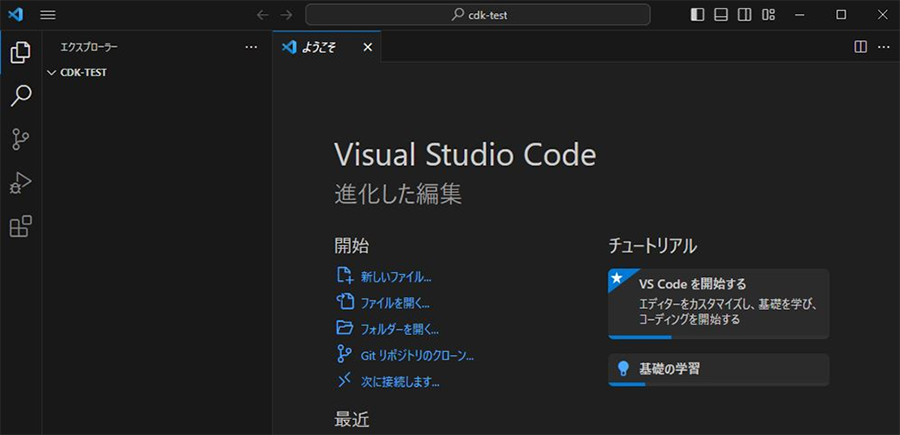Open the Search view icon
Image resolution: width=900 pixels, height=435 pixels.
(x=21, y=96)
